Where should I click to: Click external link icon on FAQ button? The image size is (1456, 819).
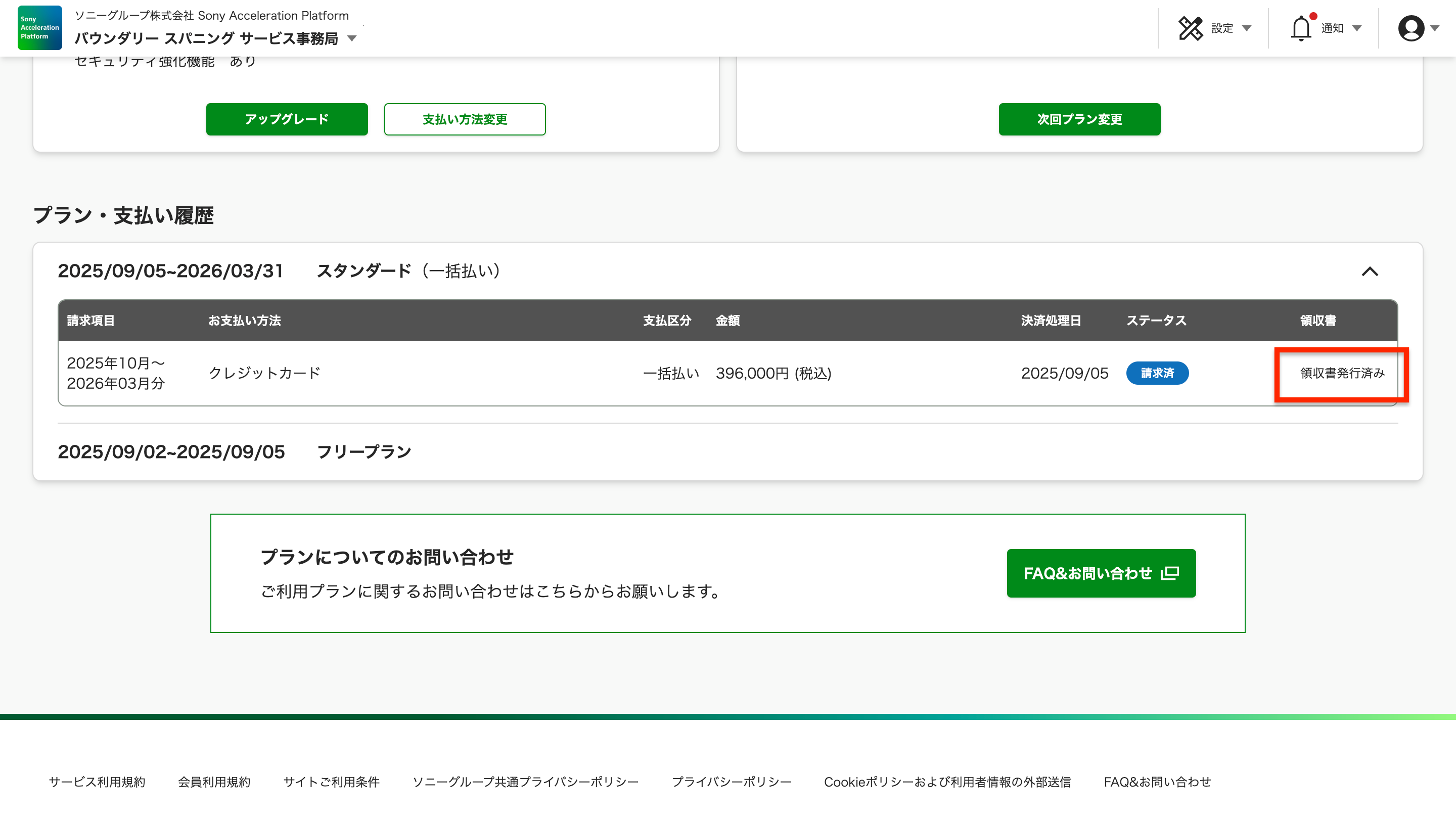coord(1169,573)
